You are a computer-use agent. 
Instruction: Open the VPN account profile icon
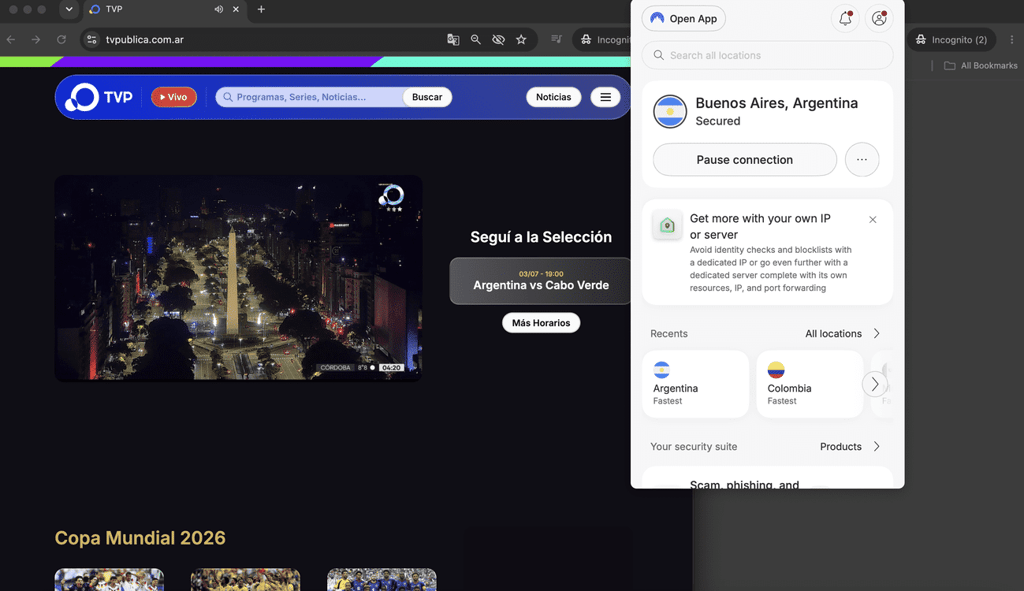coord(879,18)
